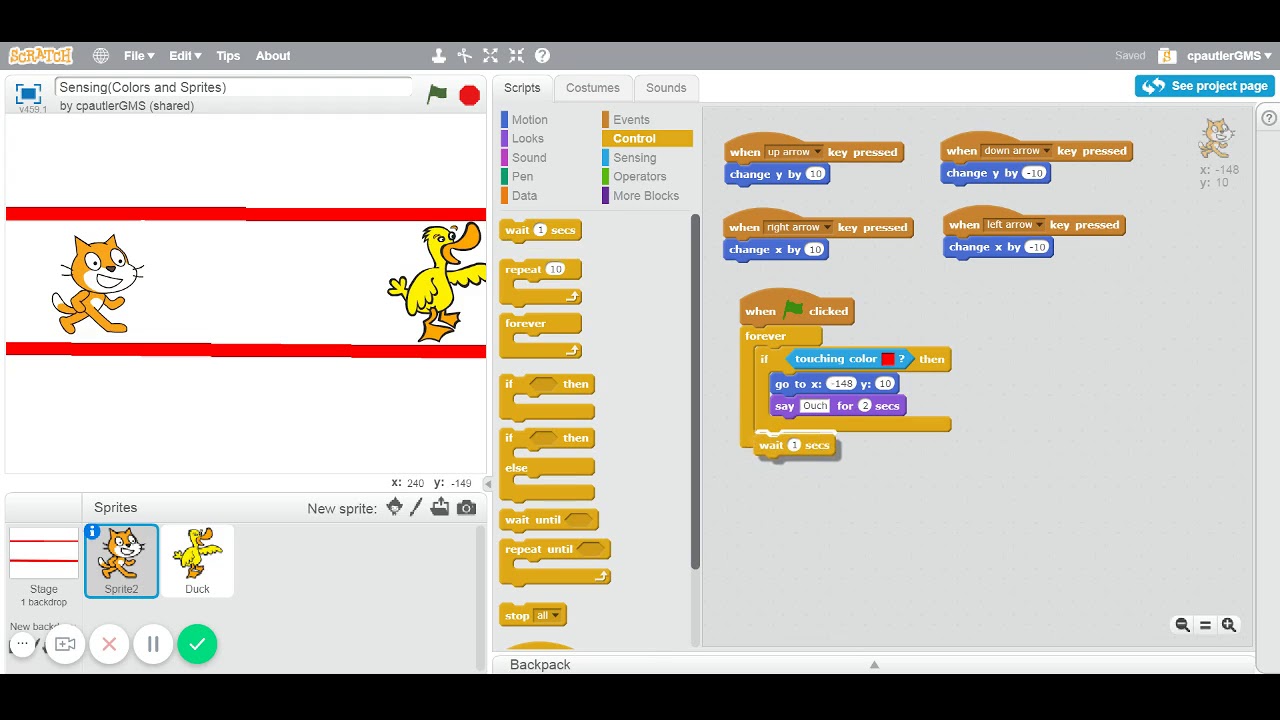
Task: Finish recording with the green checkmark button
Action: 197,644
